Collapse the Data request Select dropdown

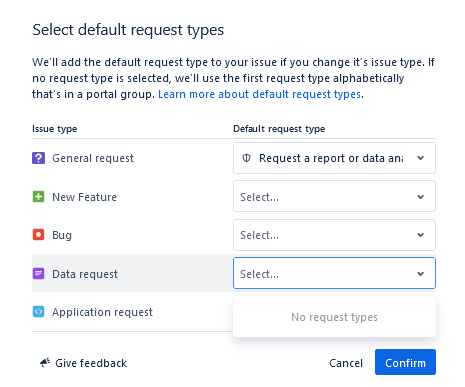click(334, 273)
